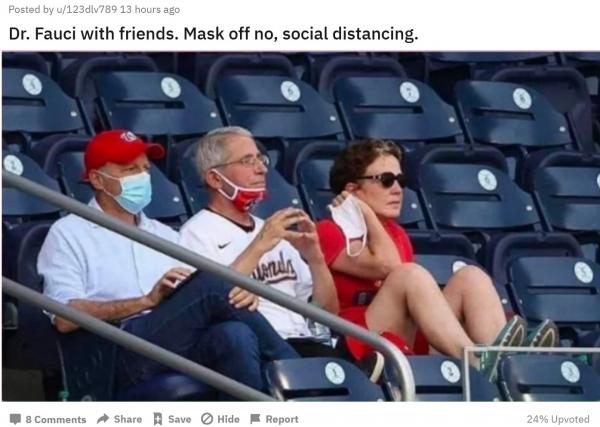Report the post via Report label

(x=282, y=419)
